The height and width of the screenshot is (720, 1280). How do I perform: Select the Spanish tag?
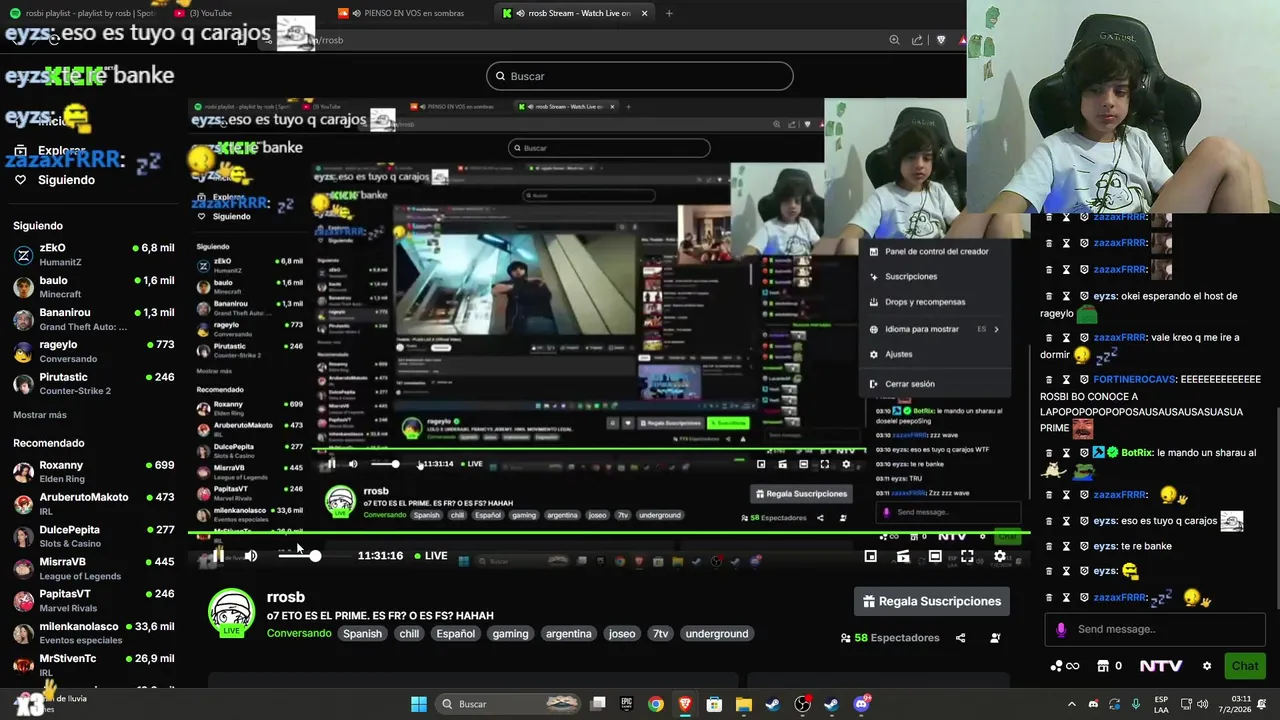click(363, 634)
